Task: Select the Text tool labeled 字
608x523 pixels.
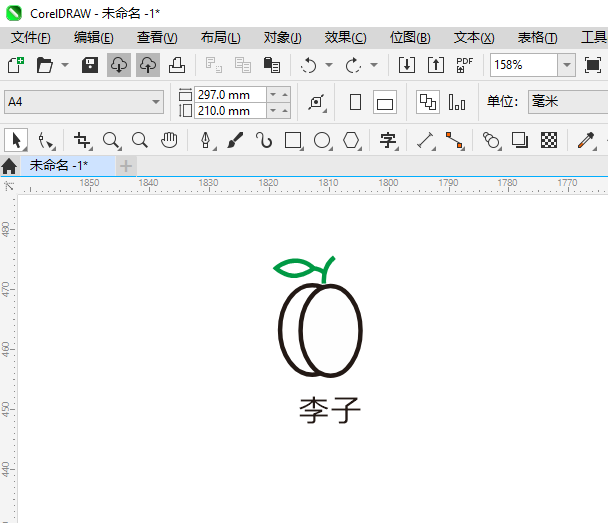Action: click(x=388, y=140)
